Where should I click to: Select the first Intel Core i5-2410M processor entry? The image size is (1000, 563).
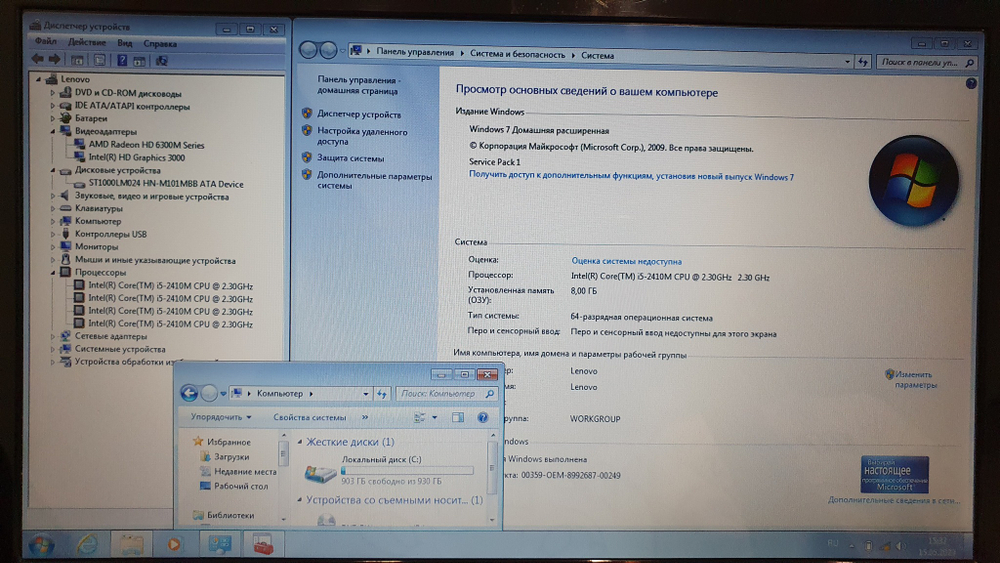170,286
